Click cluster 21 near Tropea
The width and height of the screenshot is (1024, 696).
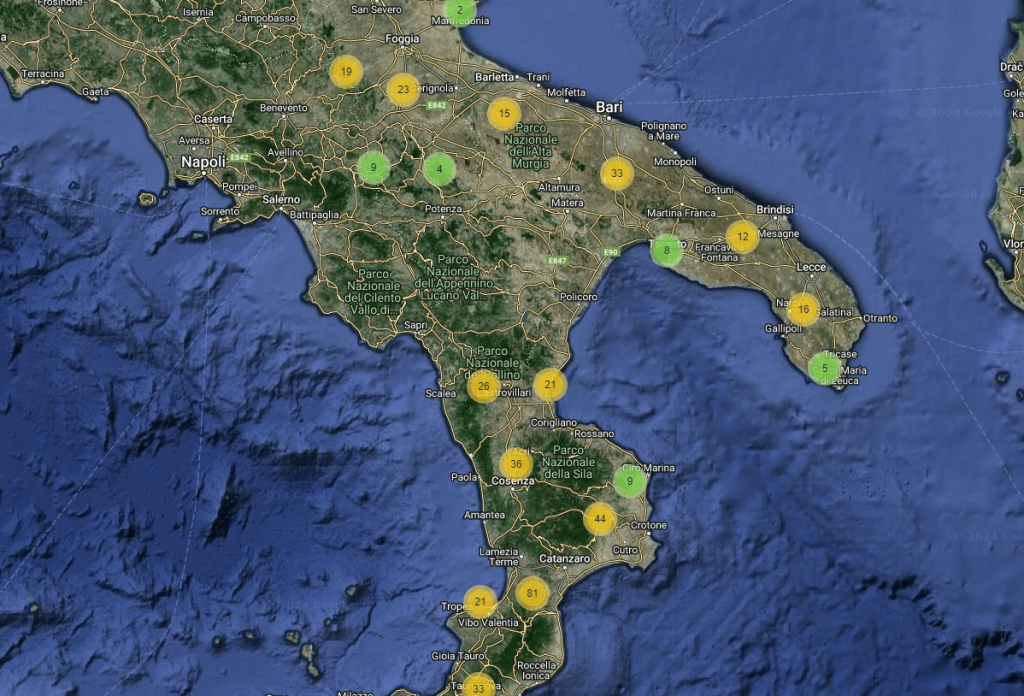click(x=481, y=602)
